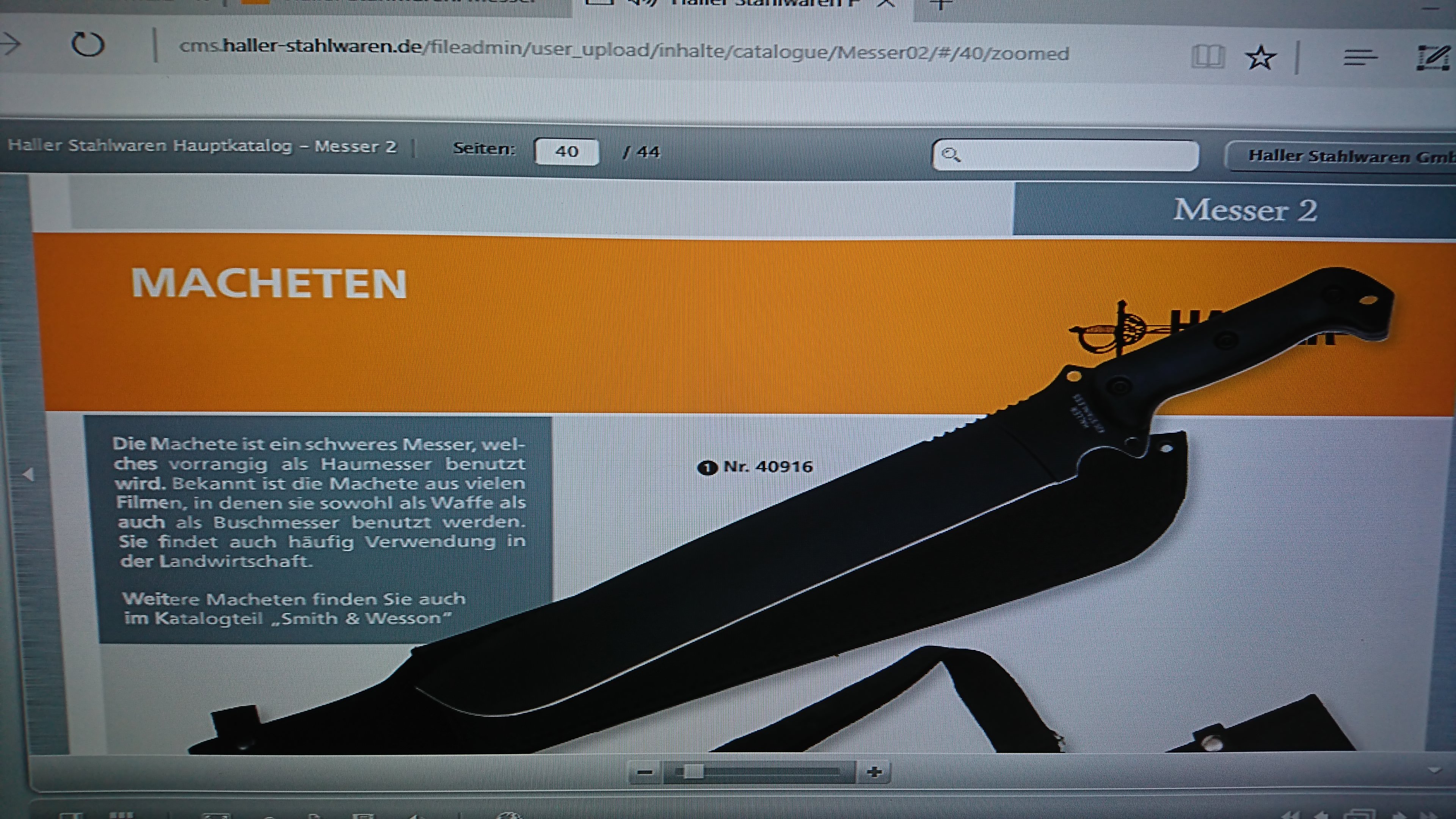Close the Haller Stahlwaren browser tab
Viewport: 1456px width, 819px height.
pos(886,3)
